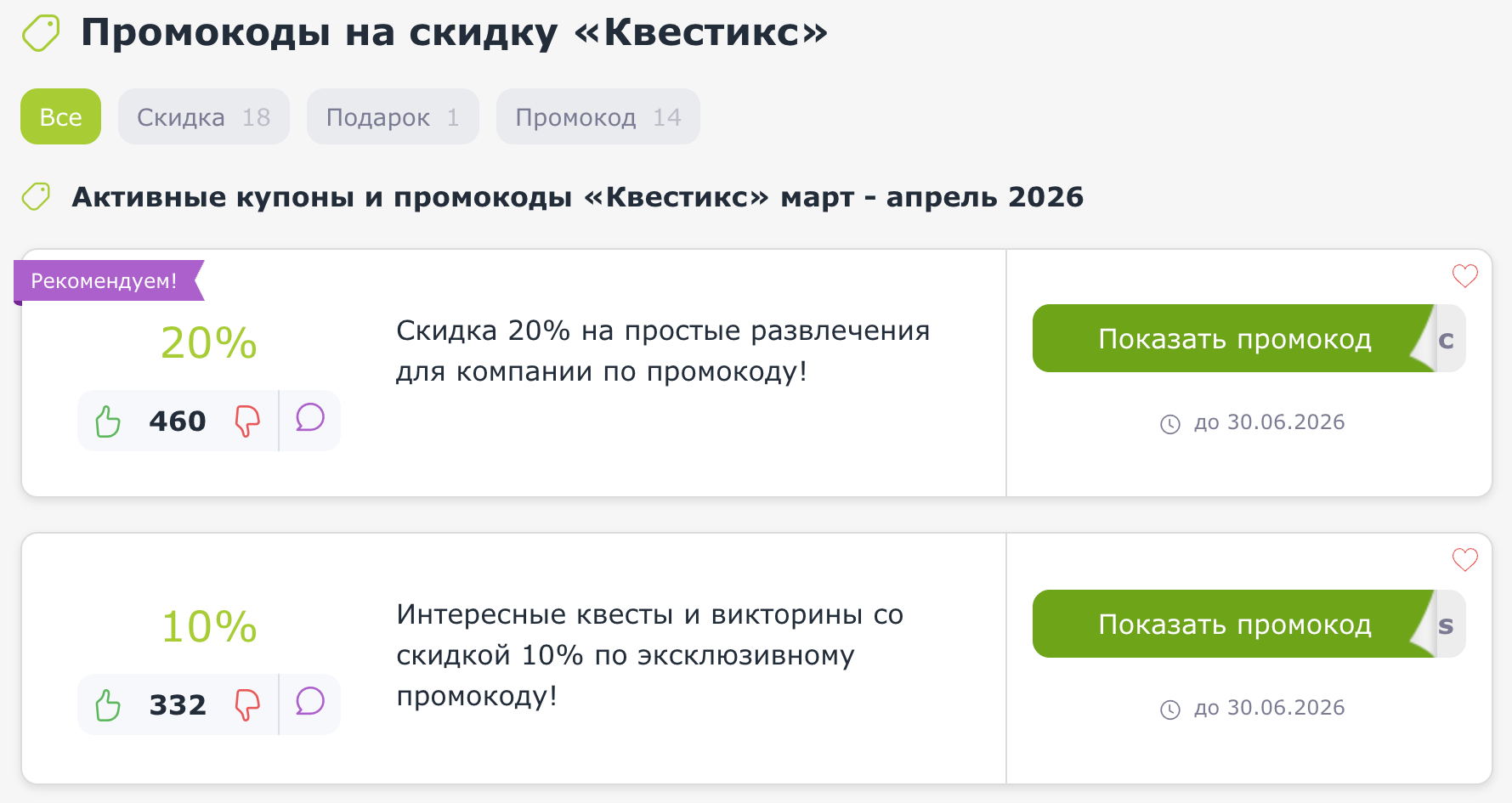Click the thumbs down on the 20% coupon

click(x=246, y=420)
